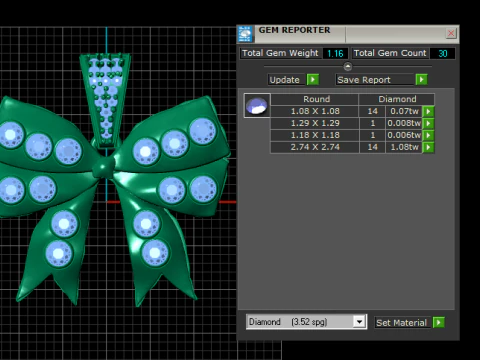Click the green arrow for the 2.74 X 2.74 row
Viewport: 480px width, 360px height.
[428, 147]
